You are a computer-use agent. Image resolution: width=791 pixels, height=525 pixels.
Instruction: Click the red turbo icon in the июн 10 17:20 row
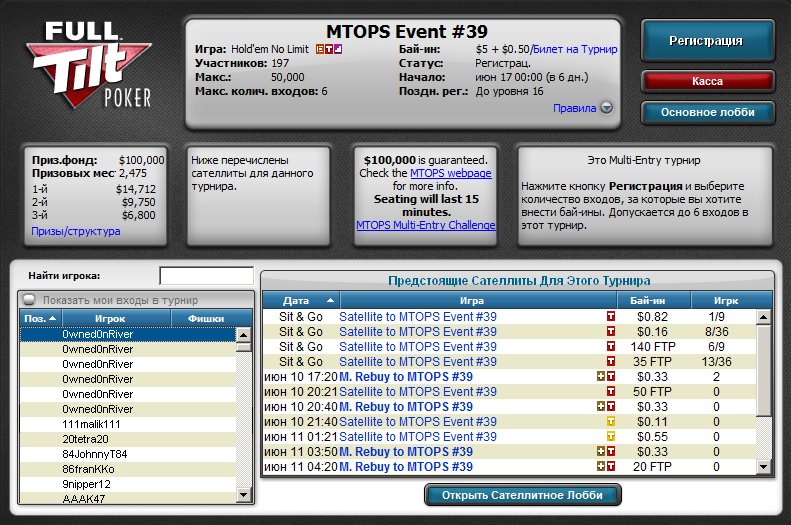tap(611, 376)
